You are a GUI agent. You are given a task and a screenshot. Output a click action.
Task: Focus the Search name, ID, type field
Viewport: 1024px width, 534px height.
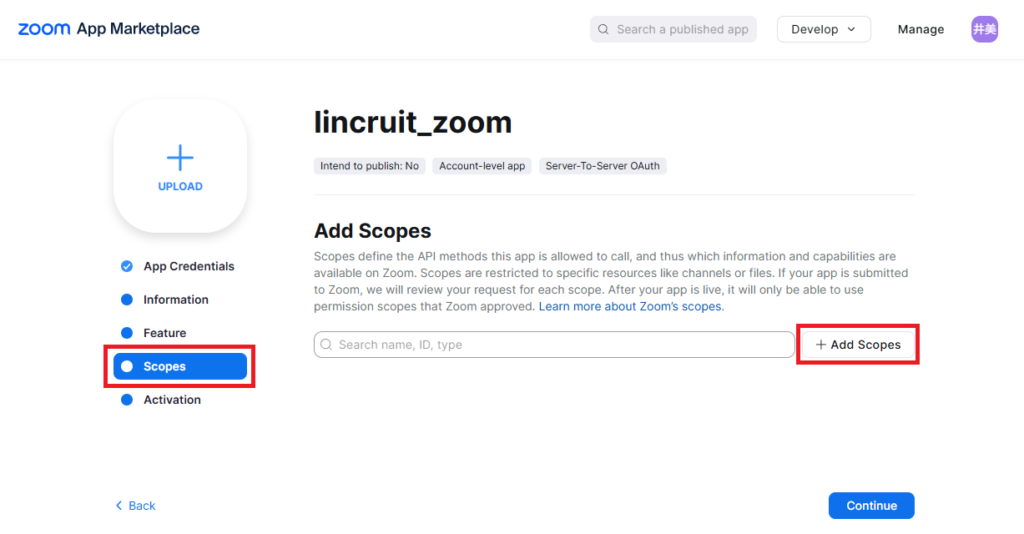(x=560, y=345)
